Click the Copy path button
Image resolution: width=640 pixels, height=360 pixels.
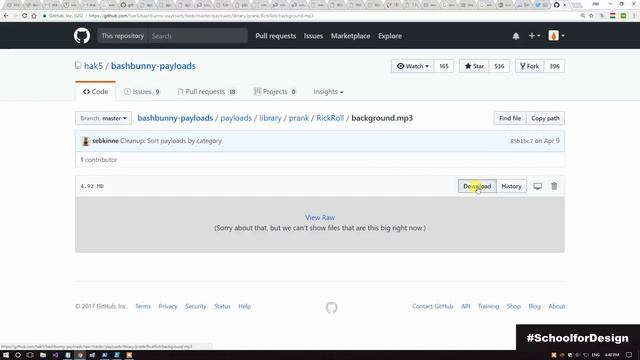click(x=545, y=118)
